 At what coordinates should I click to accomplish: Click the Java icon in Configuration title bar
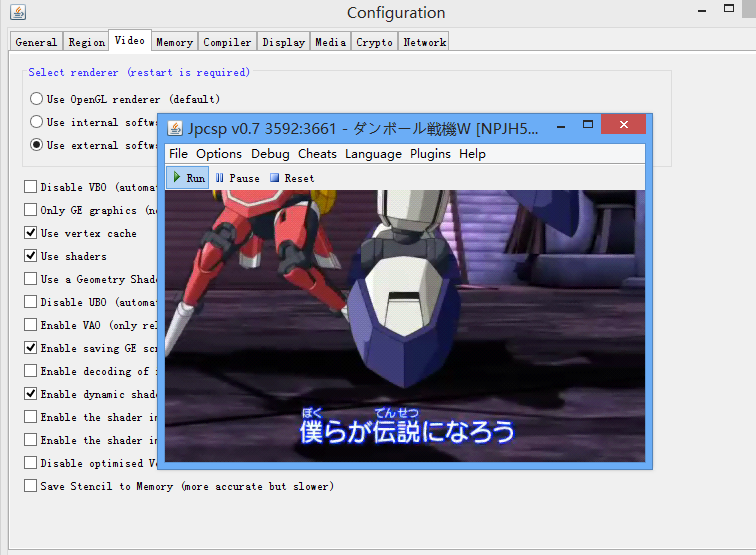(x=15, y=13)
